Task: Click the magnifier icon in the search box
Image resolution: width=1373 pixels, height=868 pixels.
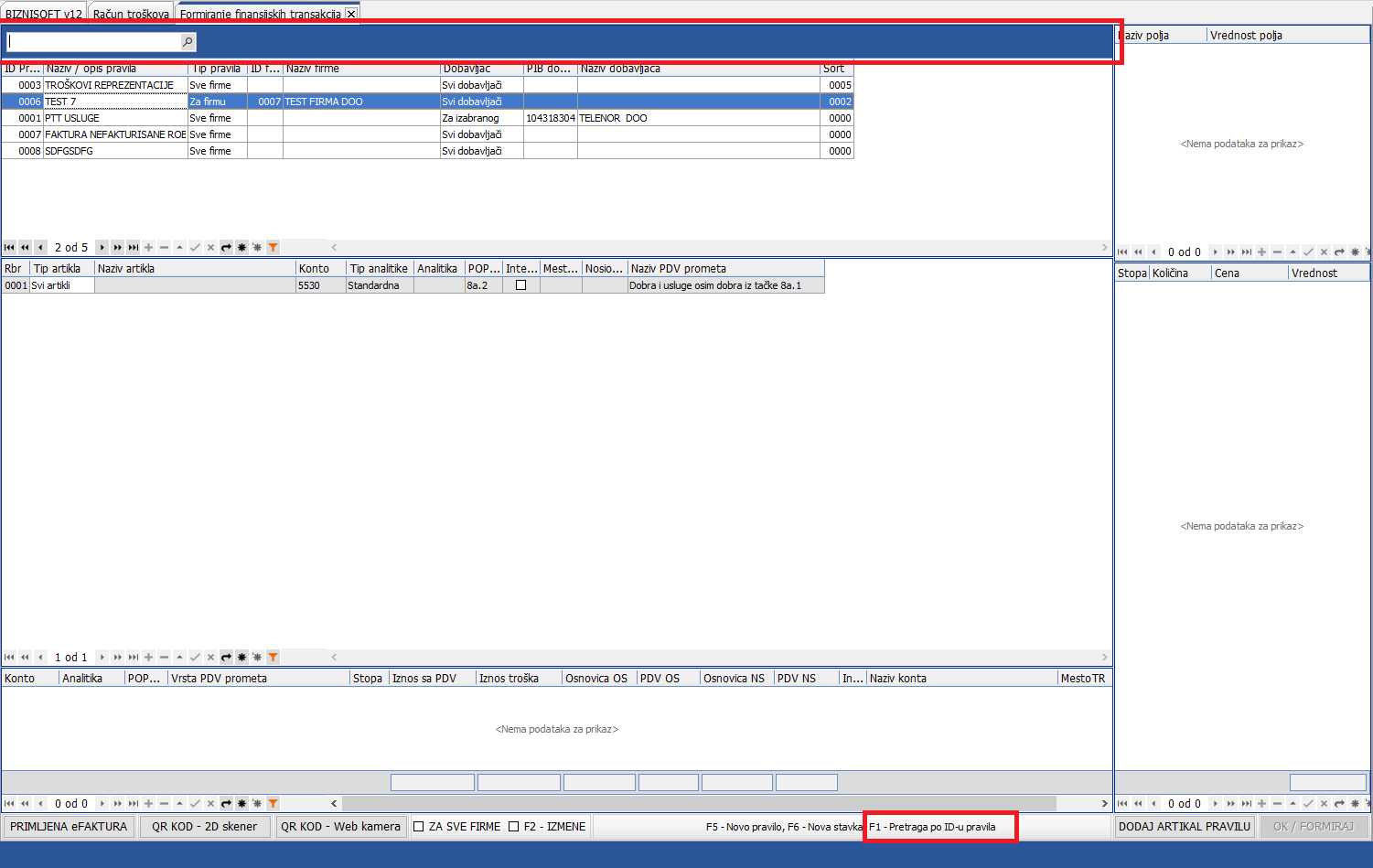Action: click(x=188, y=42)
